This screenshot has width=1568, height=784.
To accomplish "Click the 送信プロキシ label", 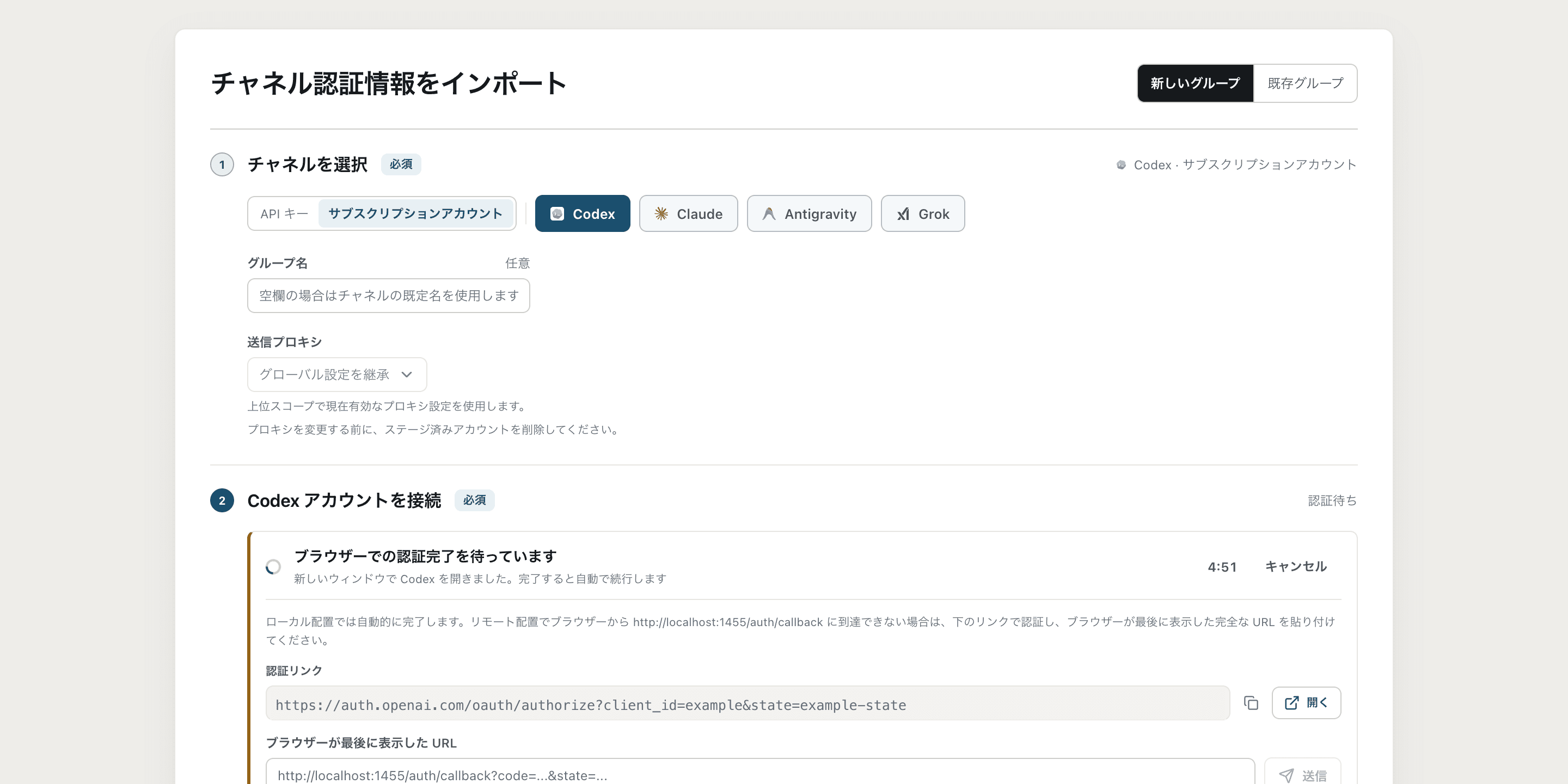I will point(284,342).
